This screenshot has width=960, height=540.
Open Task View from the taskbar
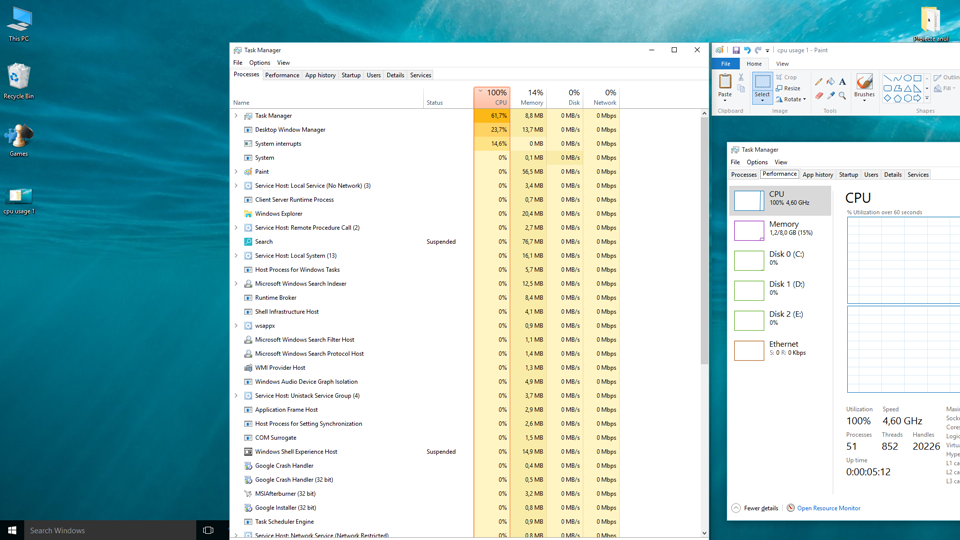(x=208, y=530)
